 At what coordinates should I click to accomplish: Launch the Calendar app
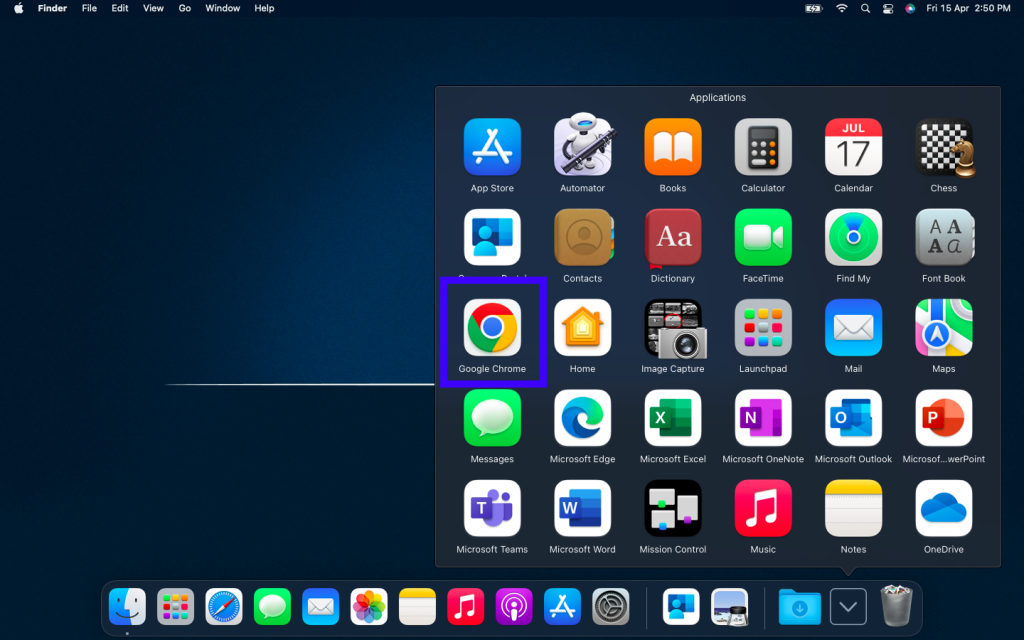coord(853,147)
